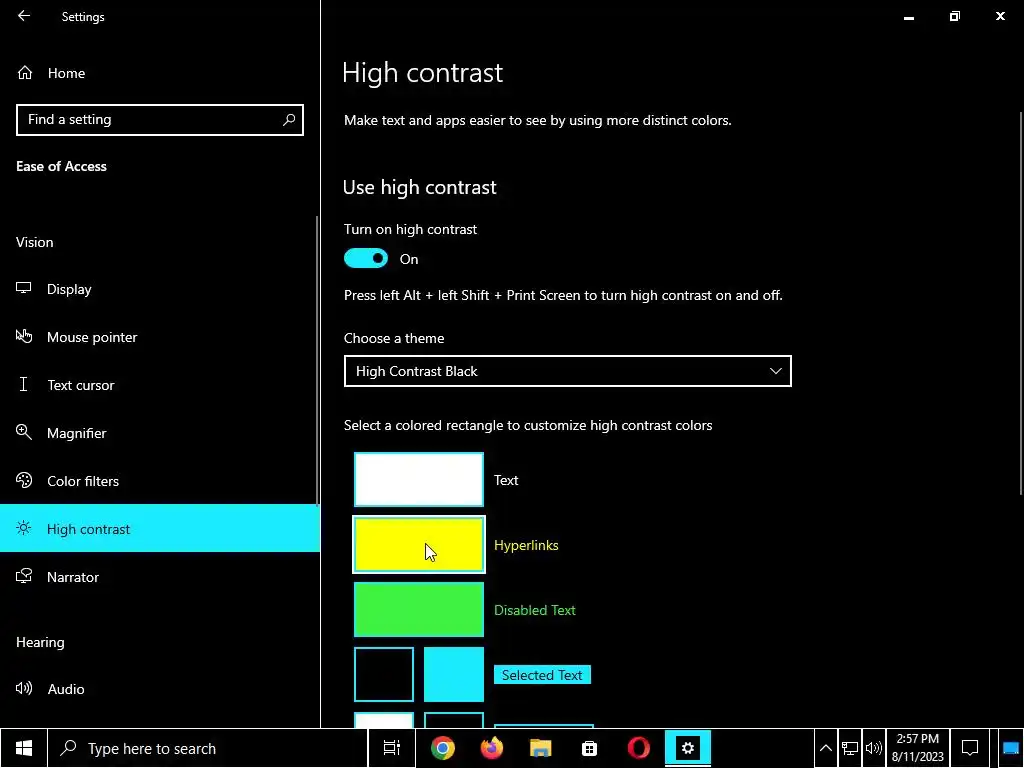Open Magnifier settings
Viewport: 1024px width, 768px height.
(160, 433)
